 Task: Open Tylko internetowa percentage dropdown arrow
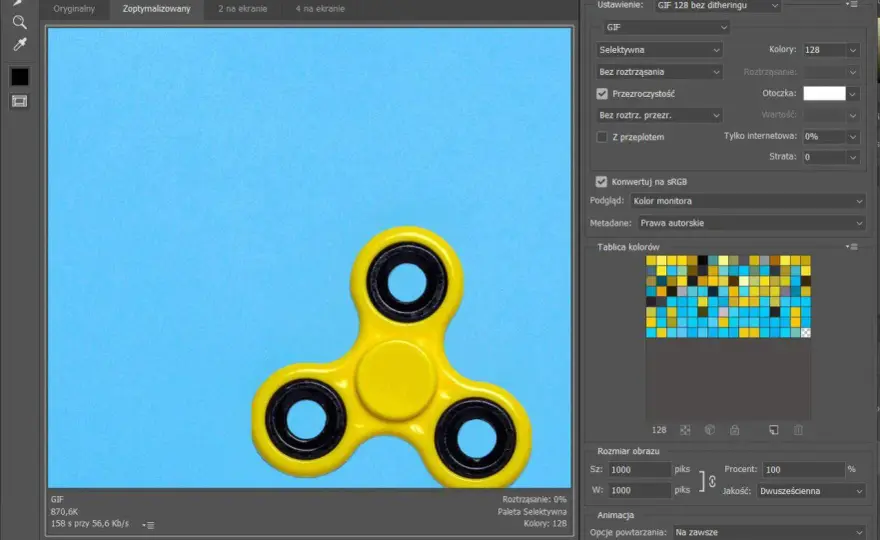[x=852, y=136]
